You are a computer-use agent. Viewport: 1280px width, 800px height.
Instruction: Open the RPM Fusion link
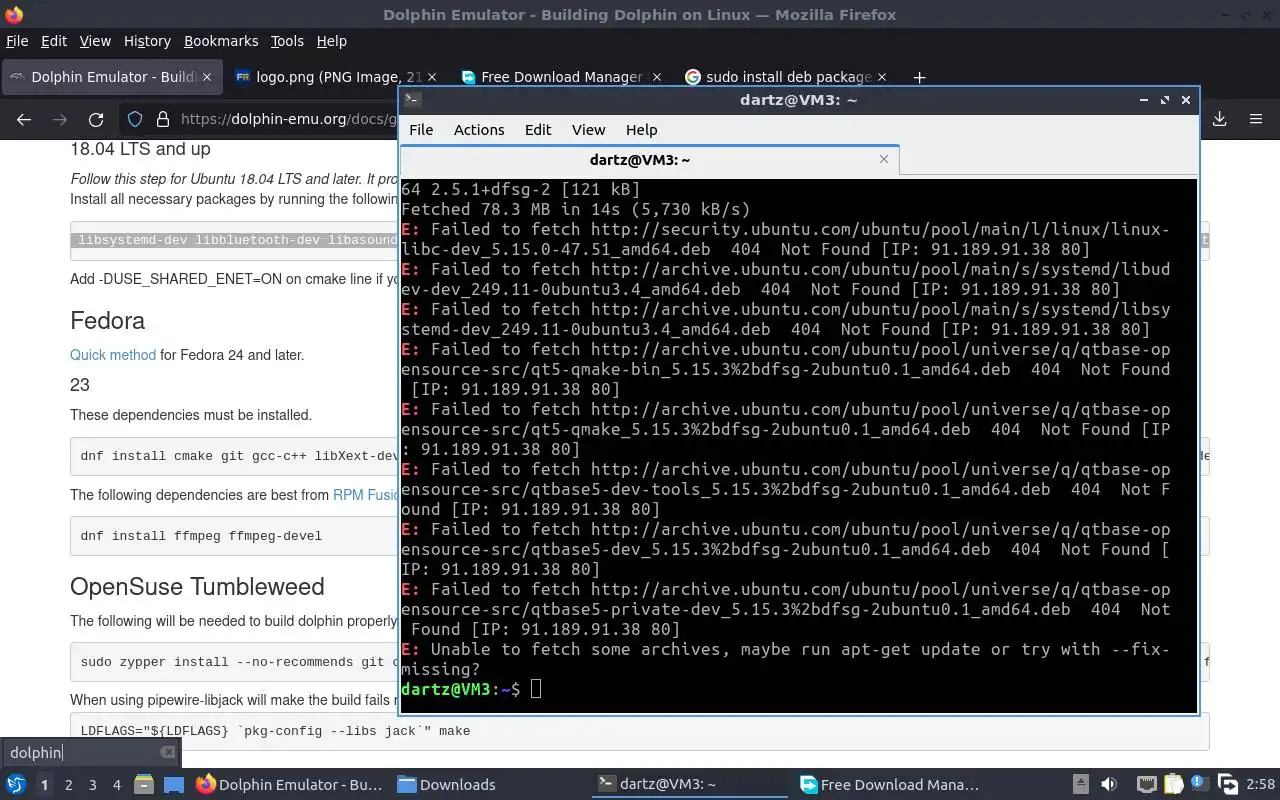coord(366,495)
